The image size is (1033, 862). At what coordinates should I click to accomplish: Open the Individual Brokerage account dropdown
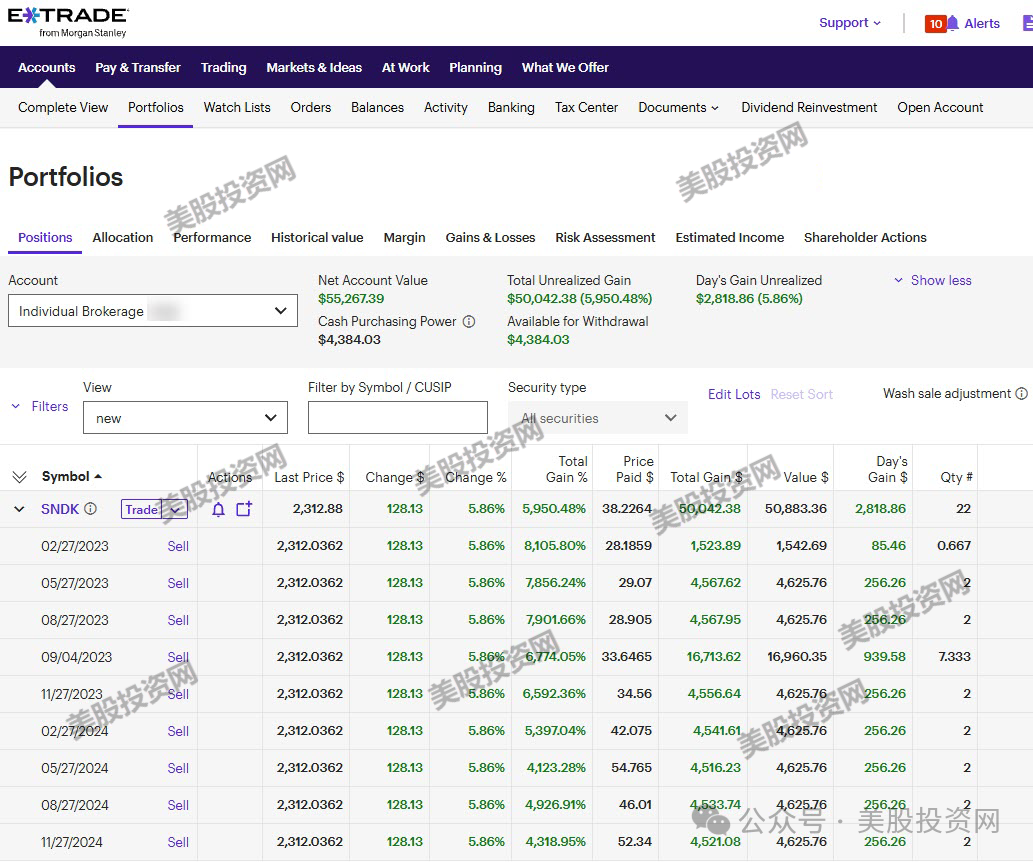tap(153, 310)
